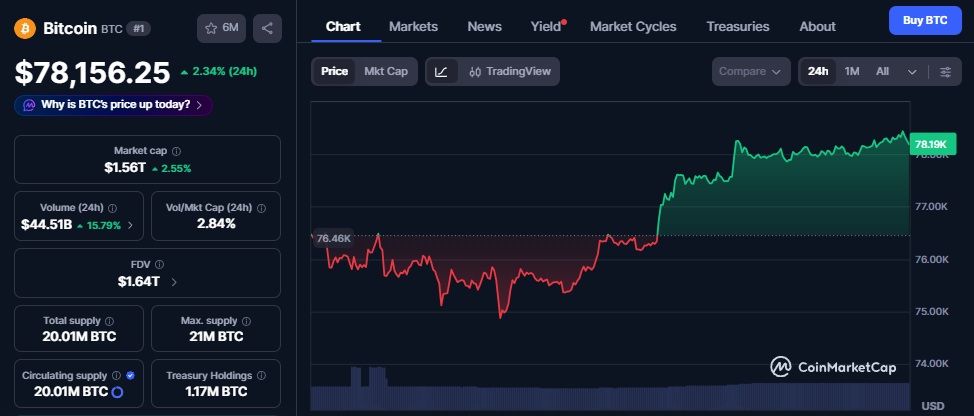Click the Volume (24h) info icon

pos(112,208)
